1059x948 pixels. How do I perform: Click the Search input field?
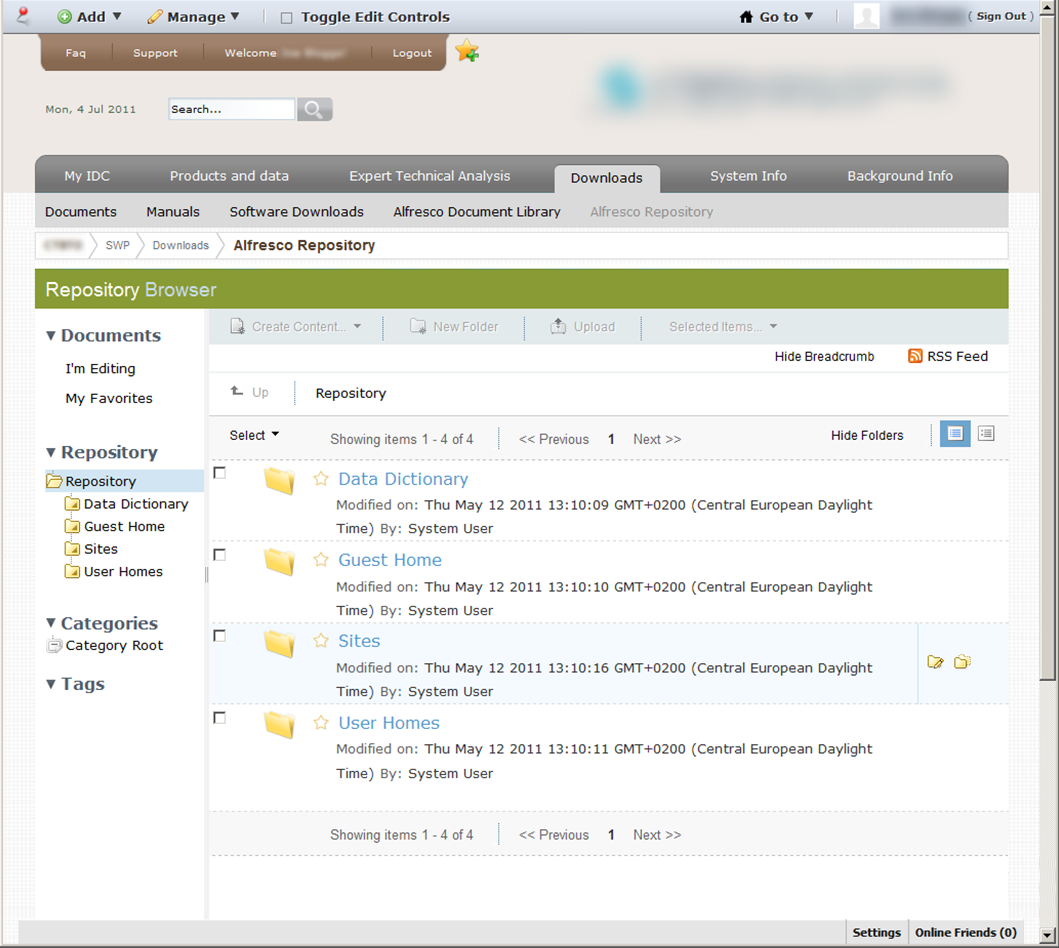coord(232,109)
